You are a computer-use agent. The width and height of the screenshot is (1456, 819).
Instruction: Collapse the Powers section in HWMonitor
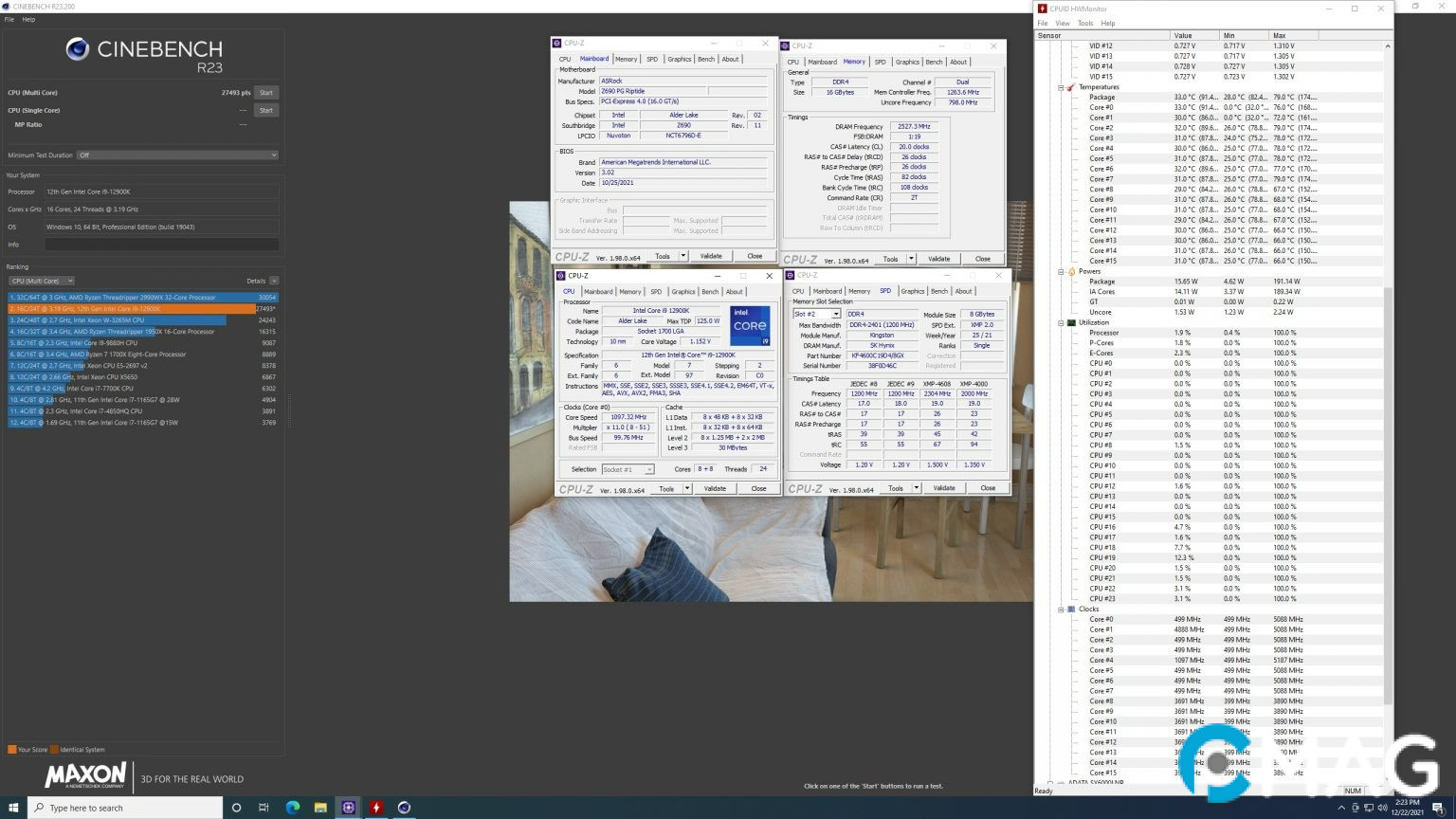pos(1061,271)
